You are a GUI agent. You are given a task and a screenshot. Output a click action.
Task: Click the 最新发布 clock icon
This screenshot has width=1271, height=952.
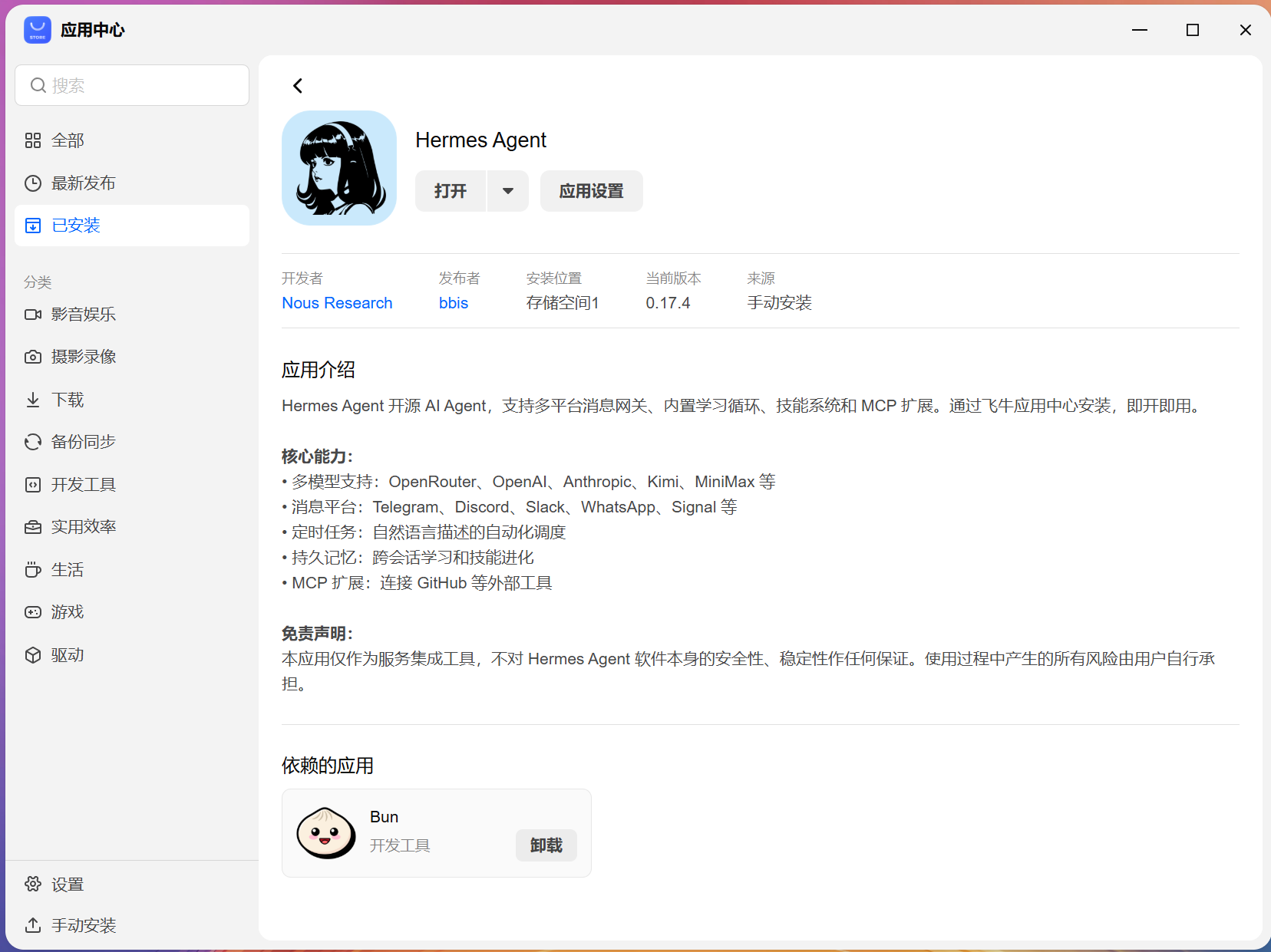point(33,183)
